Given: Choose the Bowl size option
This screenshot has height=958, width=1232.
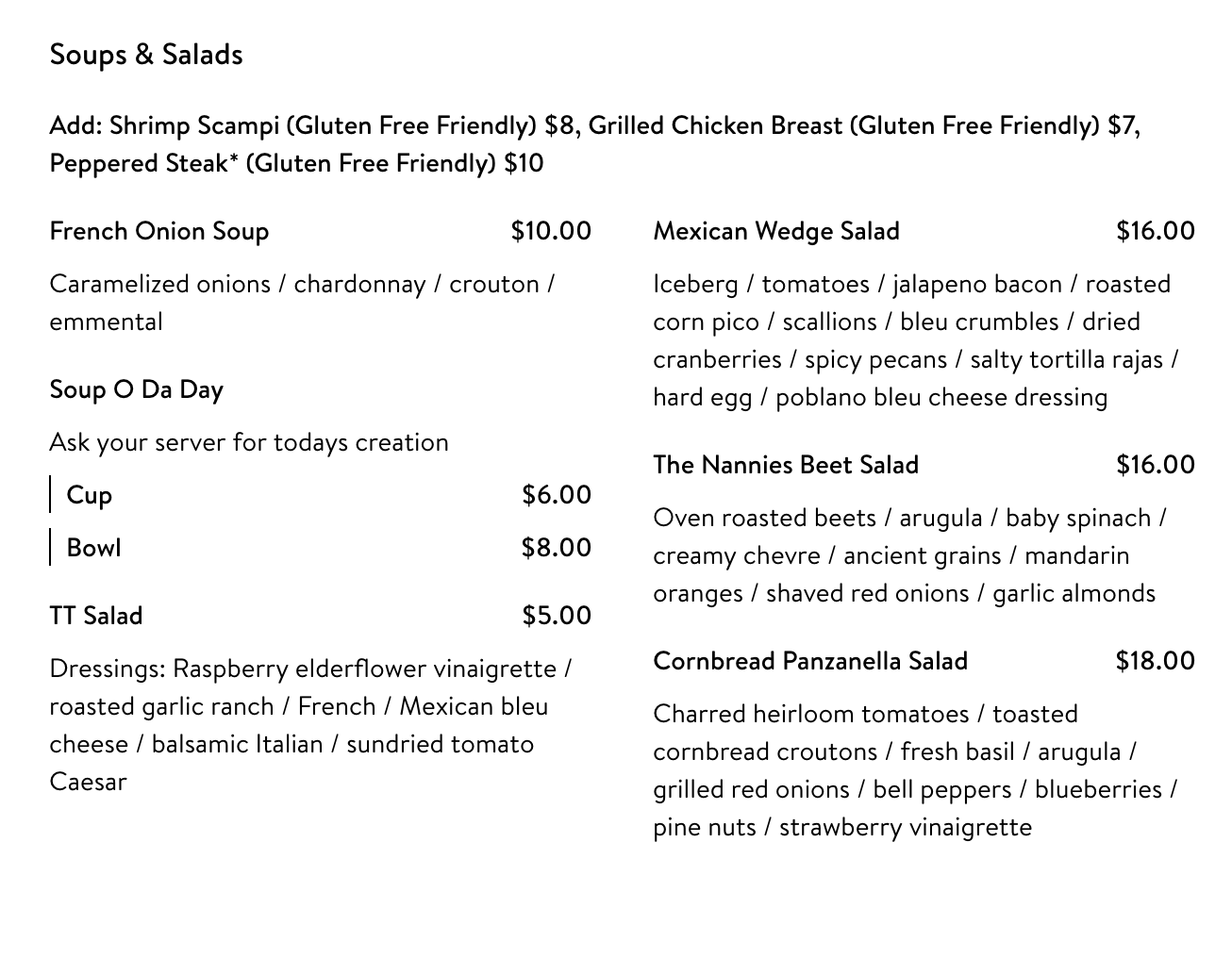Looking at the screenshot, I should coord(93,548).
